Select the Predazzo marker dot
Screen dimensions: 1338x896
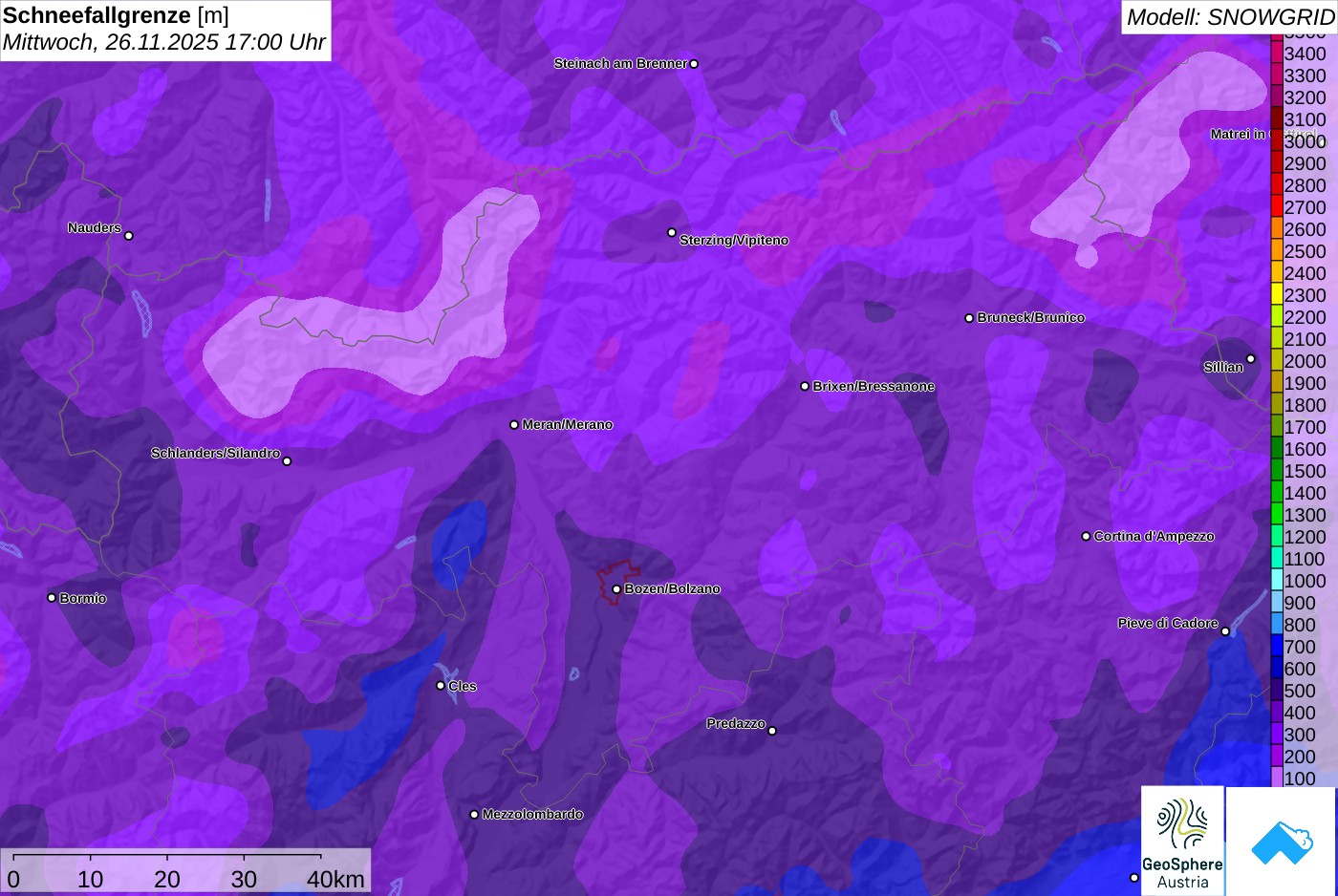coord(772,731)
